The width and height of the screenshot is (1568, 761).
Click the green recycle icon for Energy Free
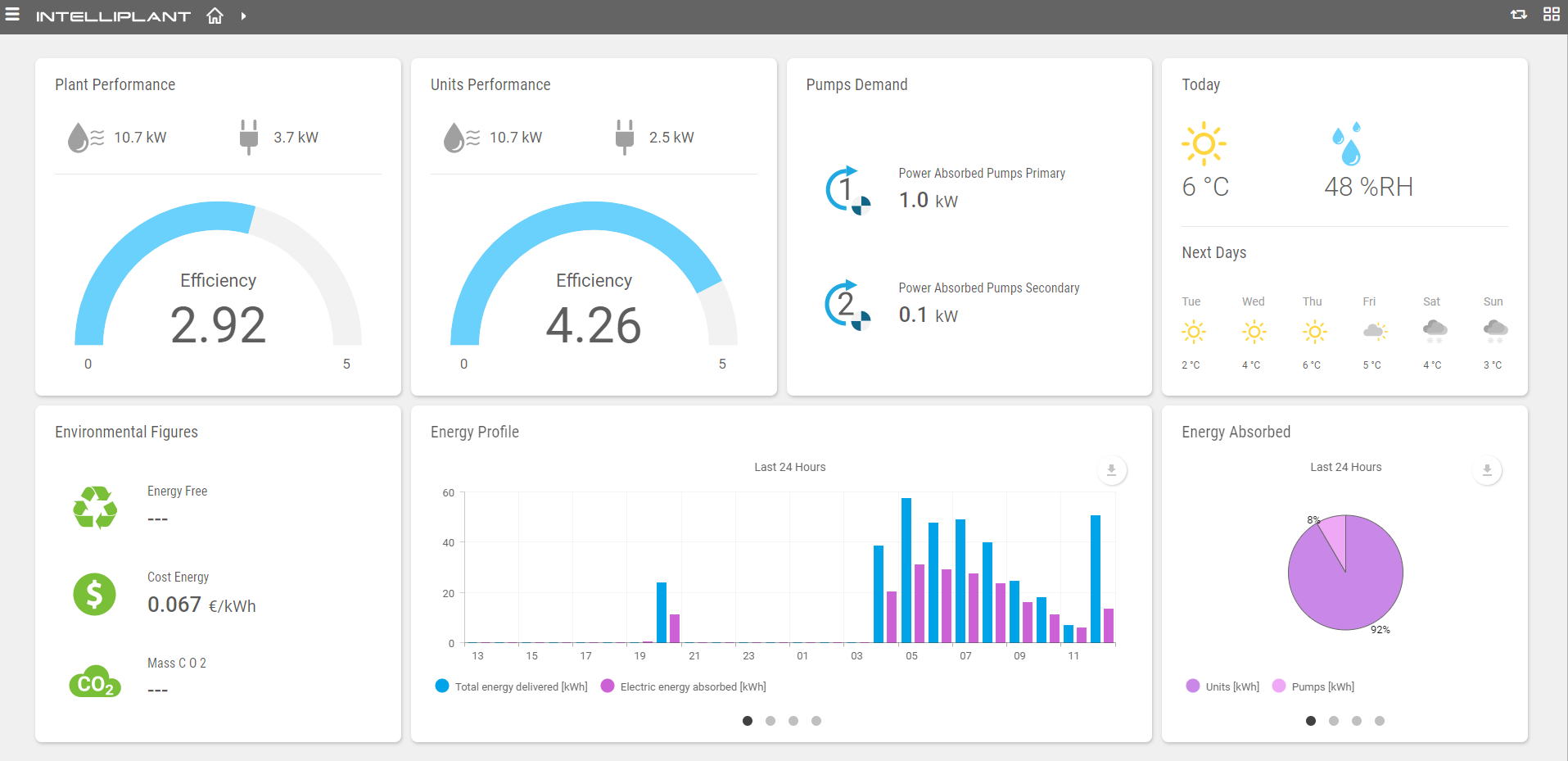point(94,507)
